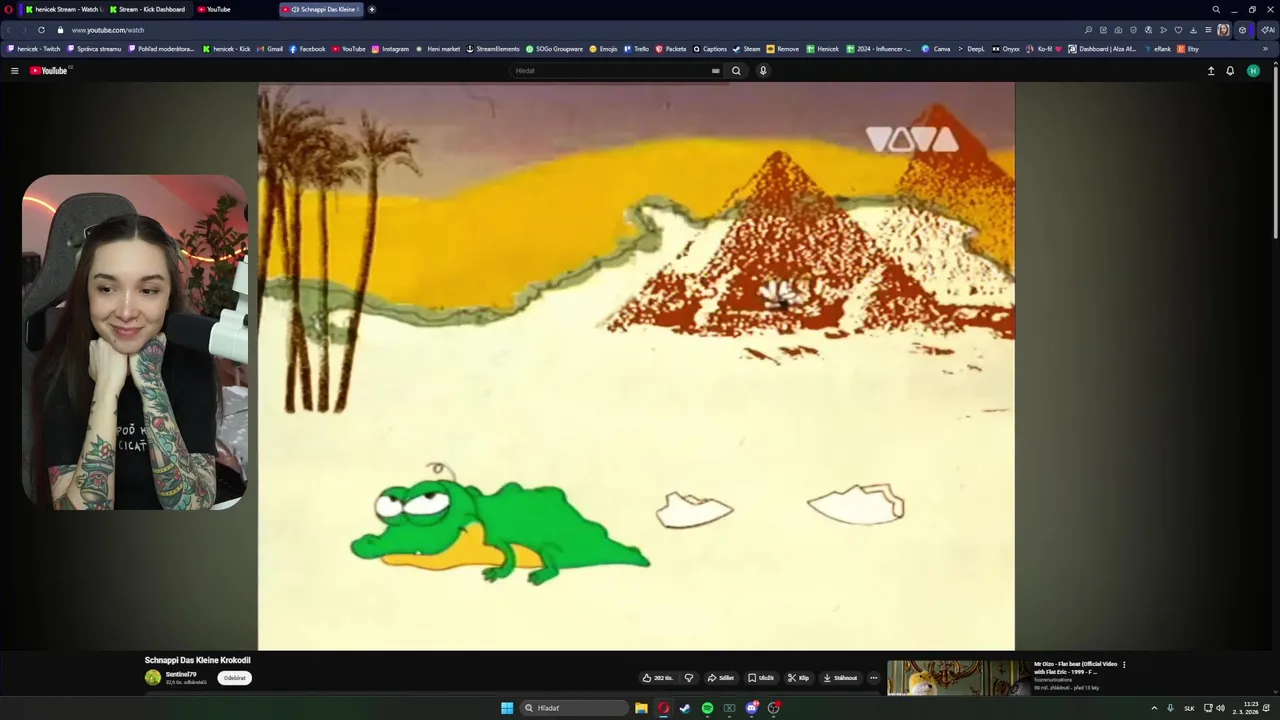Open the heart bookmarks icon in toolbar
Screen dimensions: 1280x720
(x=1178, y=30)
